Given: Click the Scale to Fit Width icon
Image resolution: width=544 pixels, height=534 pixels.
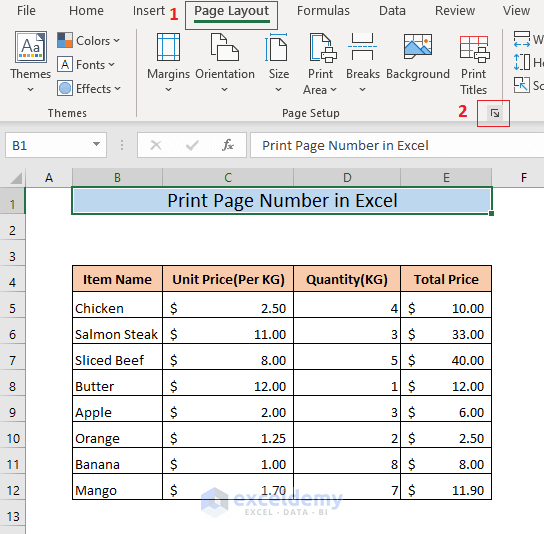Looking at the screenshot, I should click(521, 39).
